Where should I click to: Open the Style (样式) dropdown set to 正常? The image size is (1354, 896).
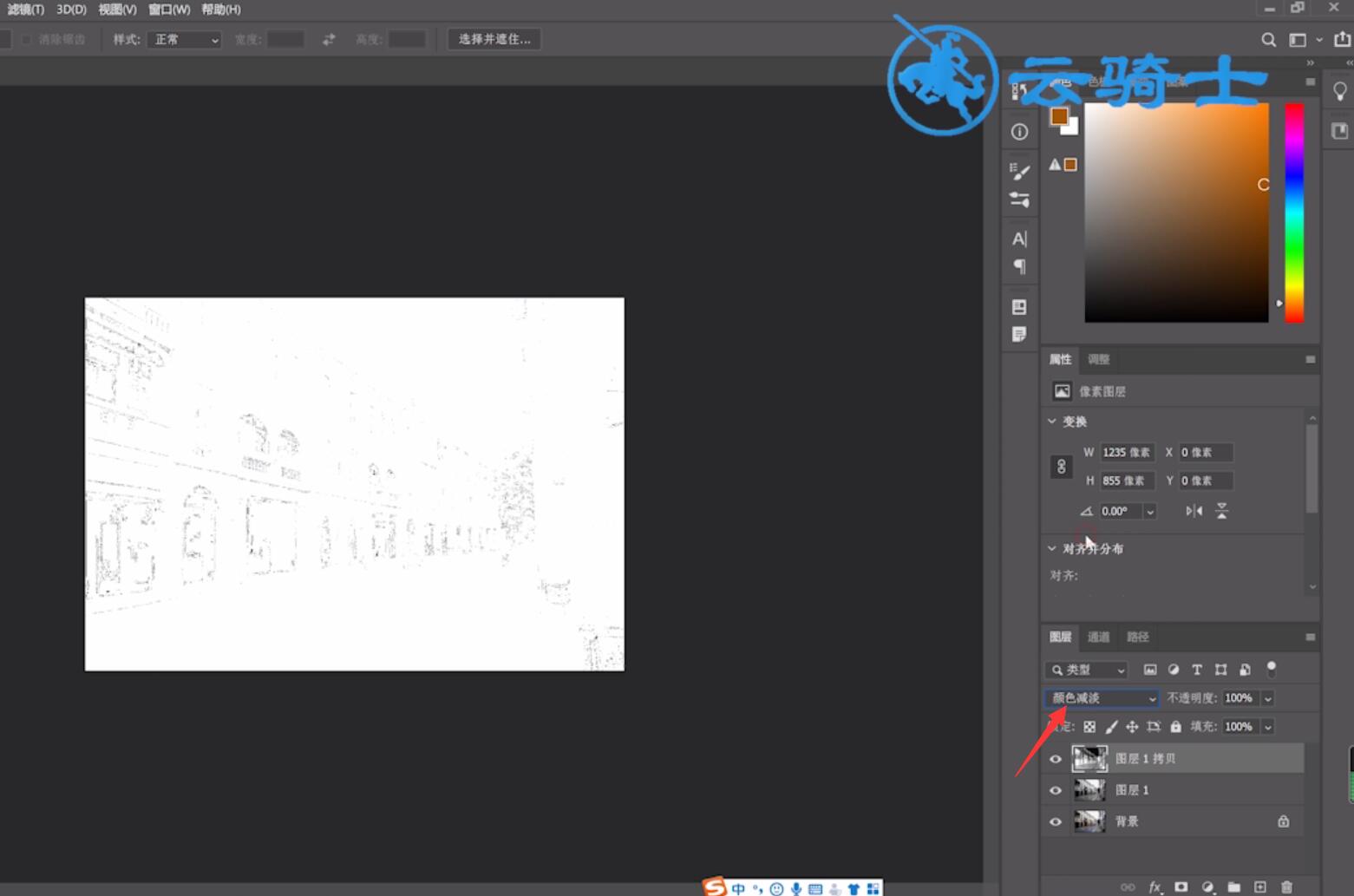pyautogui.click(x=184, y=39)
